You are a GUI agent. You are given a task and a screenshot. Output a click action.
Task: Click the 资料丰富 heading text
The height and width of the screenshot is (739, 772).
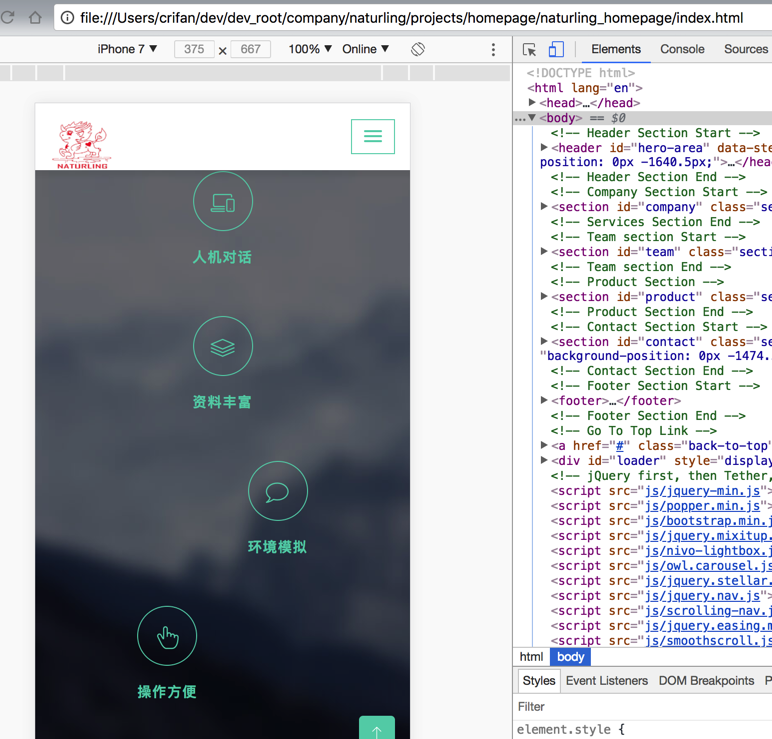point(222,402)
